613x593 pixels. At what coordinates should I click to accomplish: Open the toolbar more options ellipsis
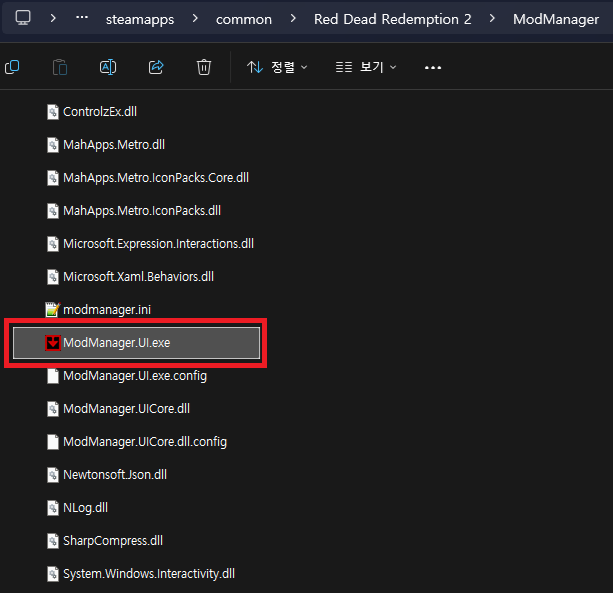pos(433,68)
